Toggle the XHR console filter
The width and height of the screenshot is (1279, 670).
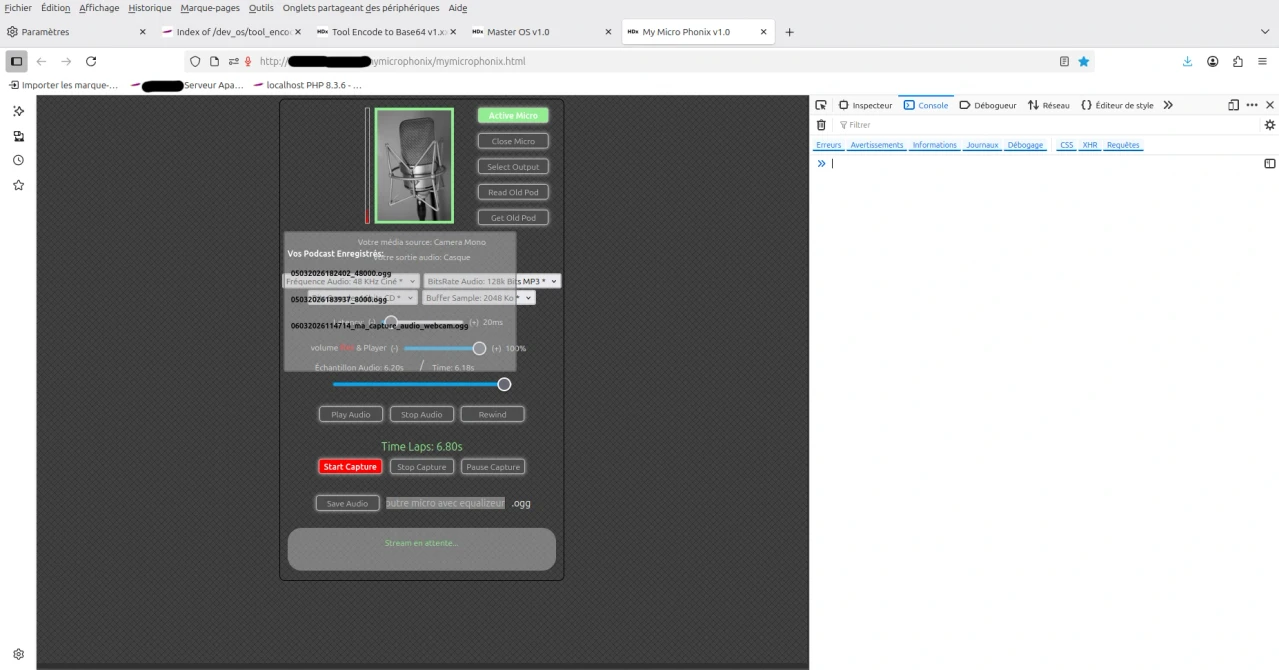coord(1090,145)
